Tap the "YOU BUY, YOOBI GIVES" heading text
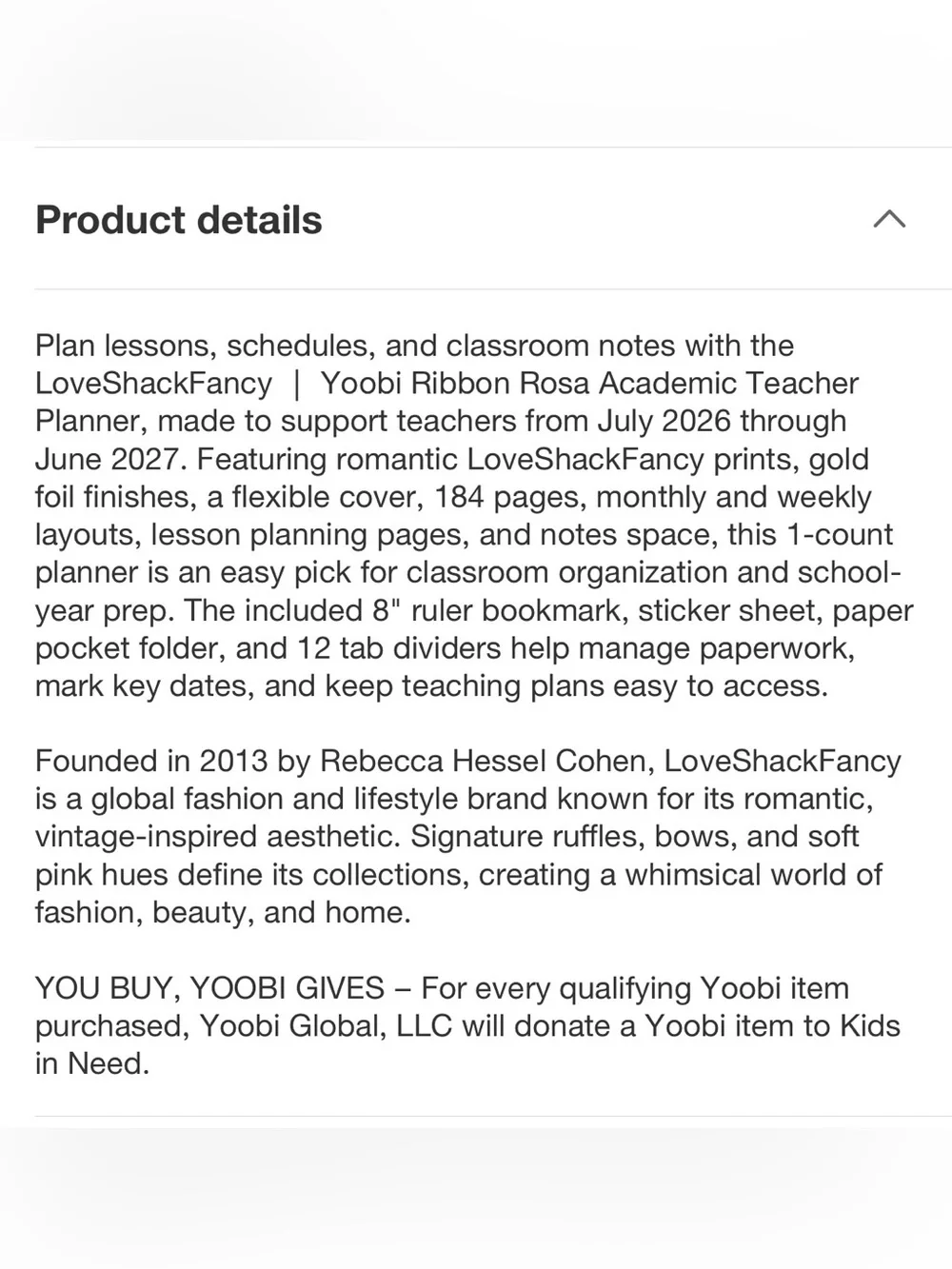Screen dimensions: 952x1269 click(x=209, y=987)
